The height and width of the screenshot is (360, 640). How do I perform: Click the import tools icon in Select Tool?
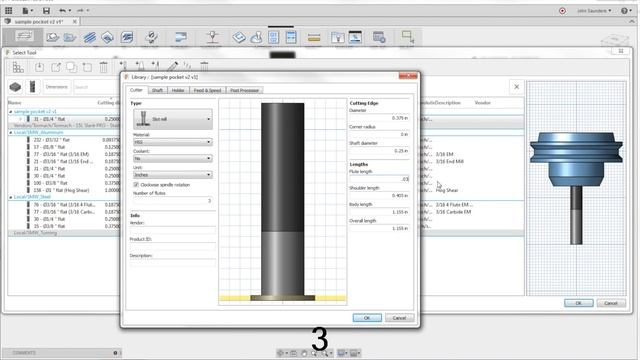point(39,67)
